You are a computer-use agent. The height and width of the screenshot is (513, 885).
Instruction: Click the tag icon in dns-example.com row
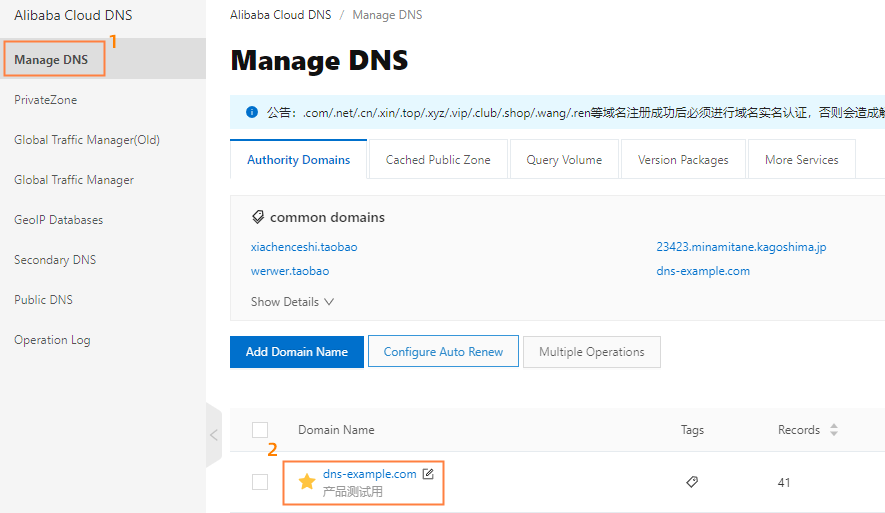click(692, 482)
